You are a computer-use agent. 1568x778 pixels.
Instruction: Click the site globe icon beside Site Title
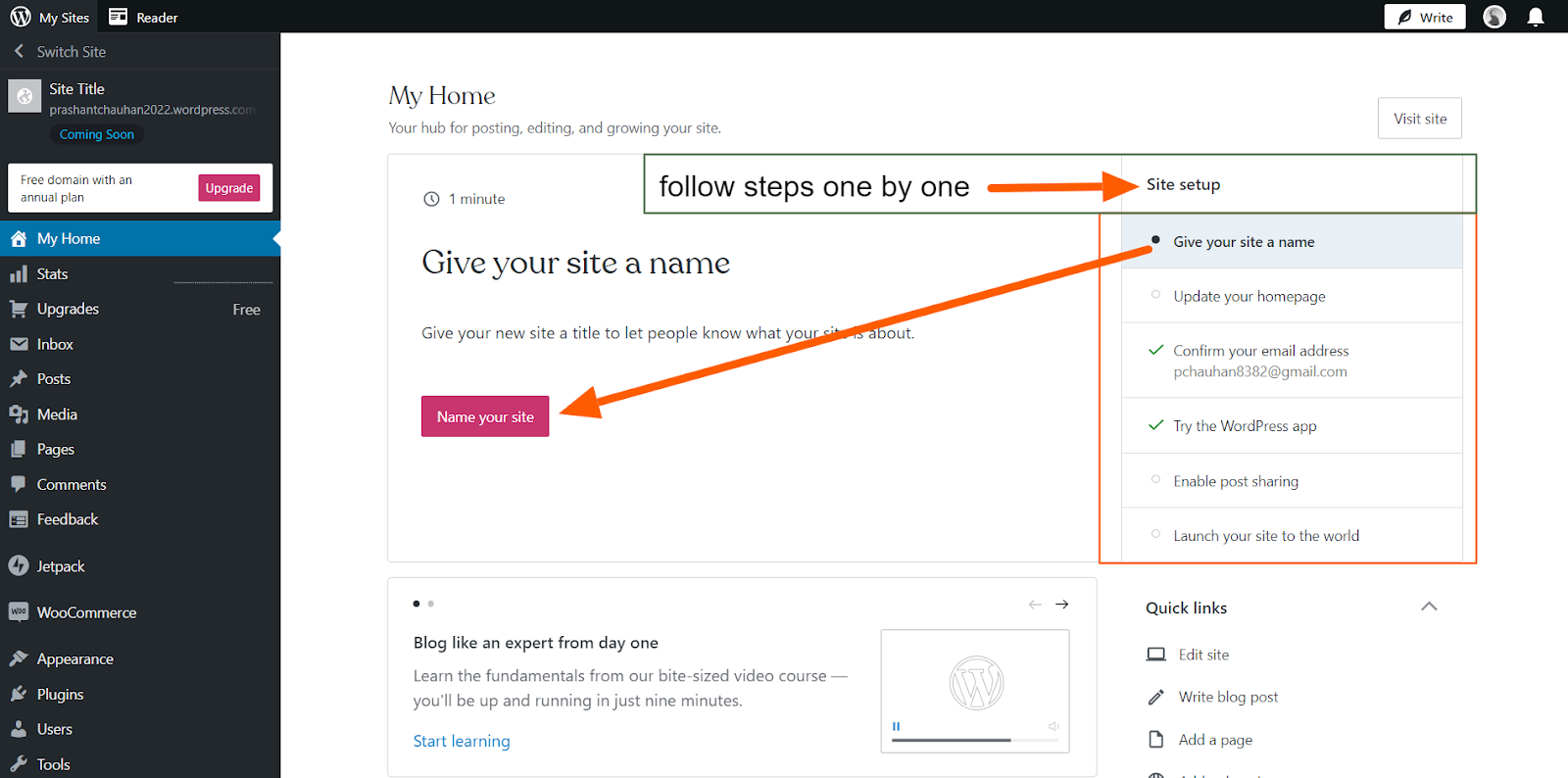(x=24, y=96)
